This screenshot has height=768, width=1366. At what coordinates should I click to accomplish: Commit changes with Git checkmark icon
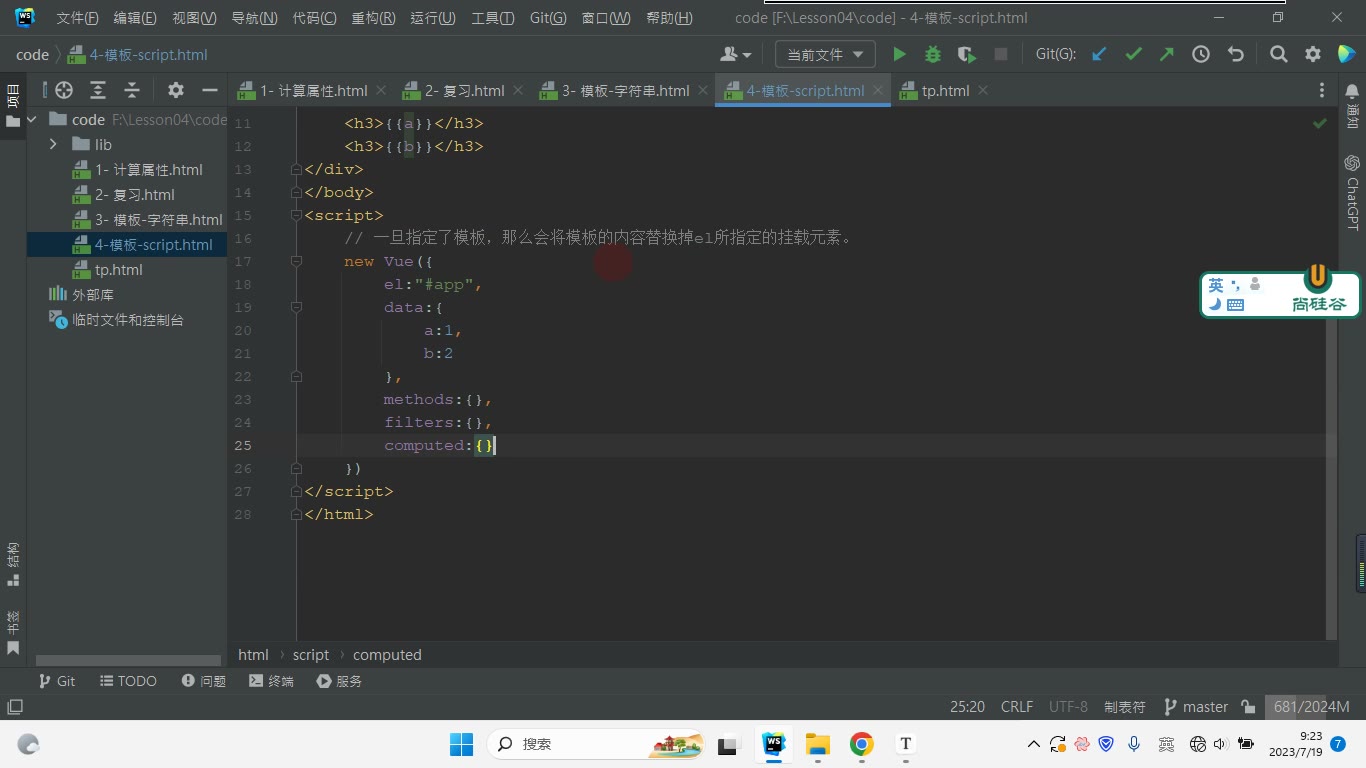click(1133, 55)
